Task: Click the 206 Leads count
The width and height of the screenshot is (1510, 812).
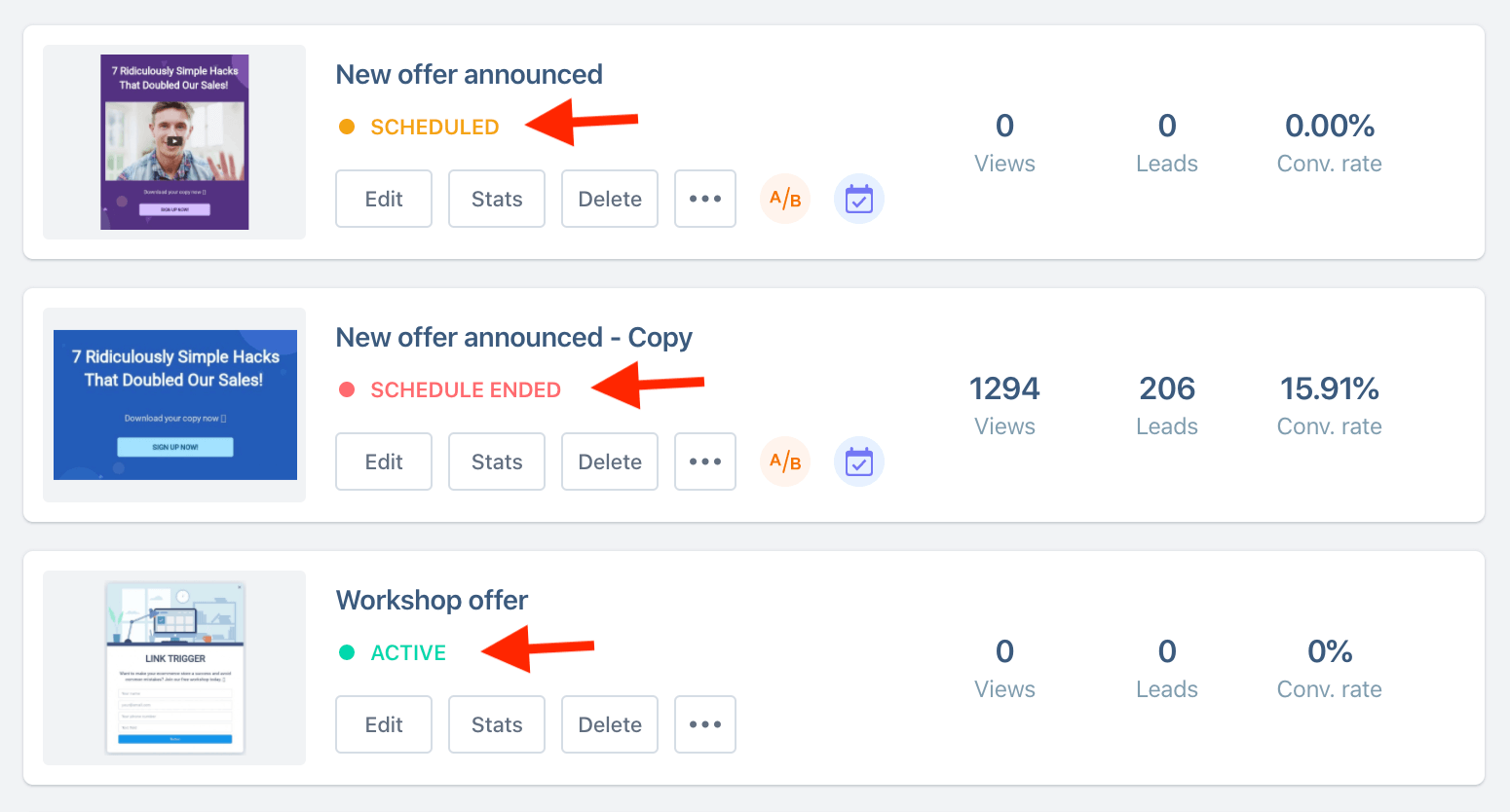Action: [1167, 388]
